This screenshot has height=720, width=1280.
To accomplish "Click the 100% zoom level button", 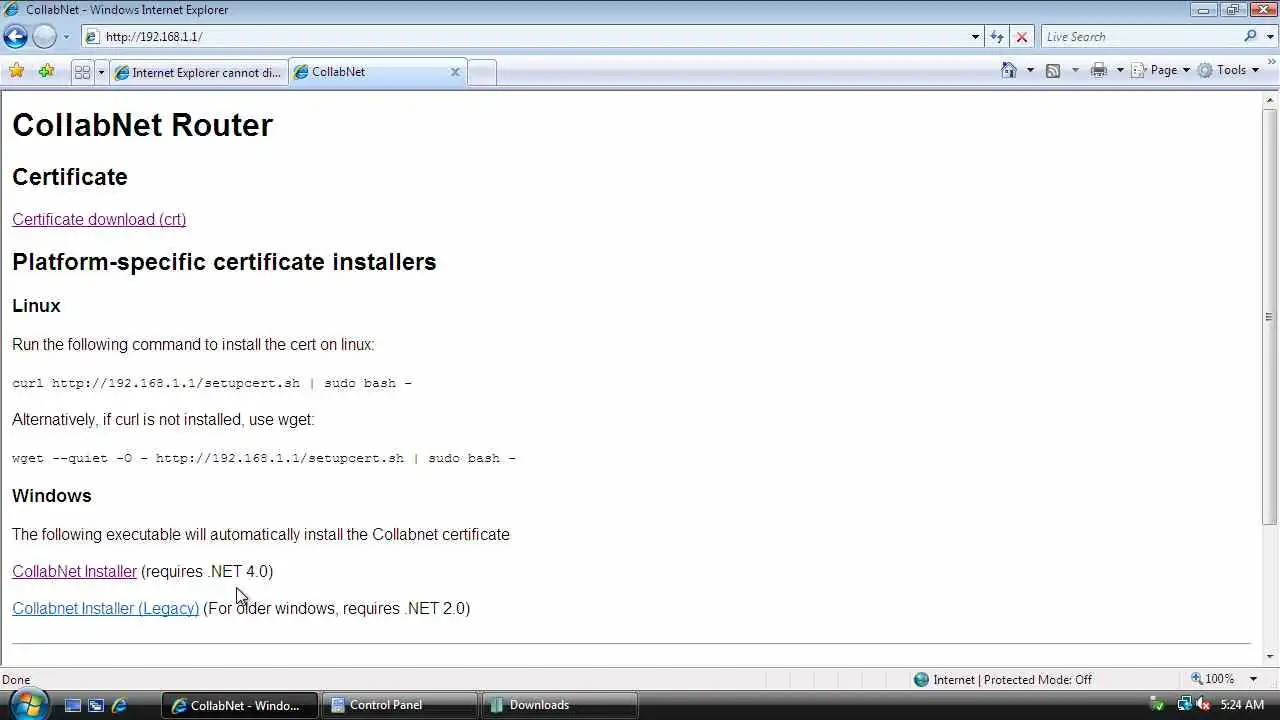I will click(1211, 679).
